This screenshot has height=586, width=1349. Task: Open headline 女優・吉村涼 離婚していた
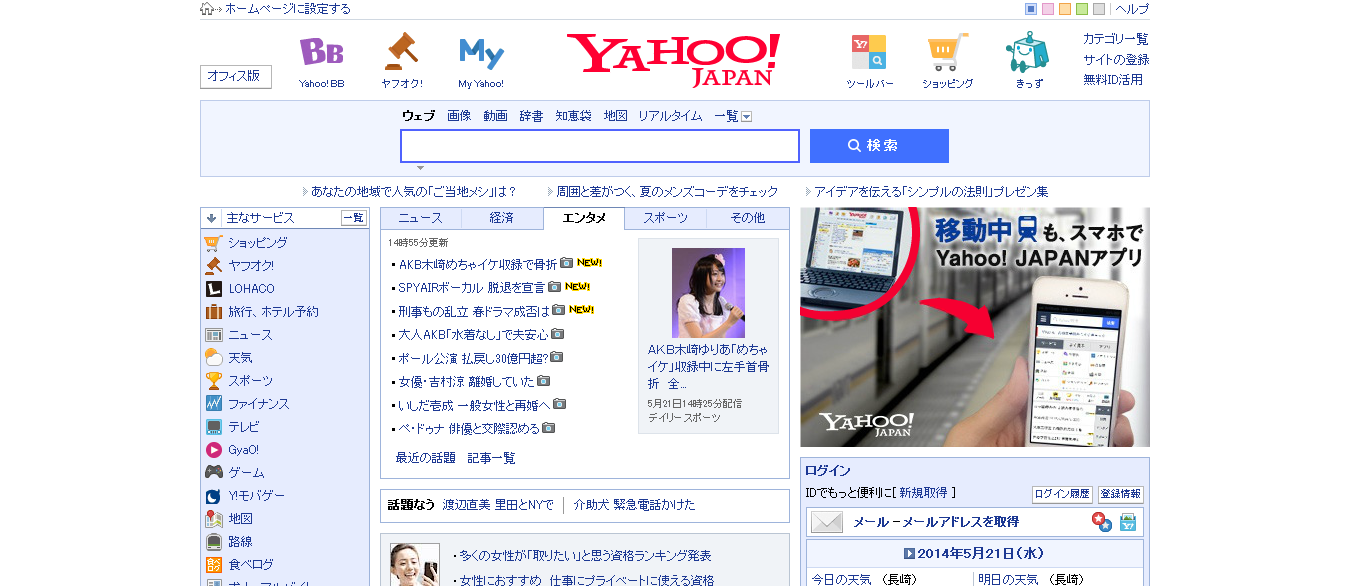[466, 381]
